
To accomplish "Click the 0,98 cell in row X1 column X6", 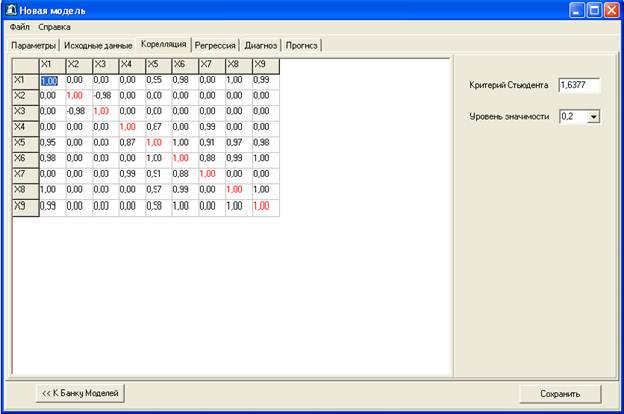I will click(x=185, y=82).
